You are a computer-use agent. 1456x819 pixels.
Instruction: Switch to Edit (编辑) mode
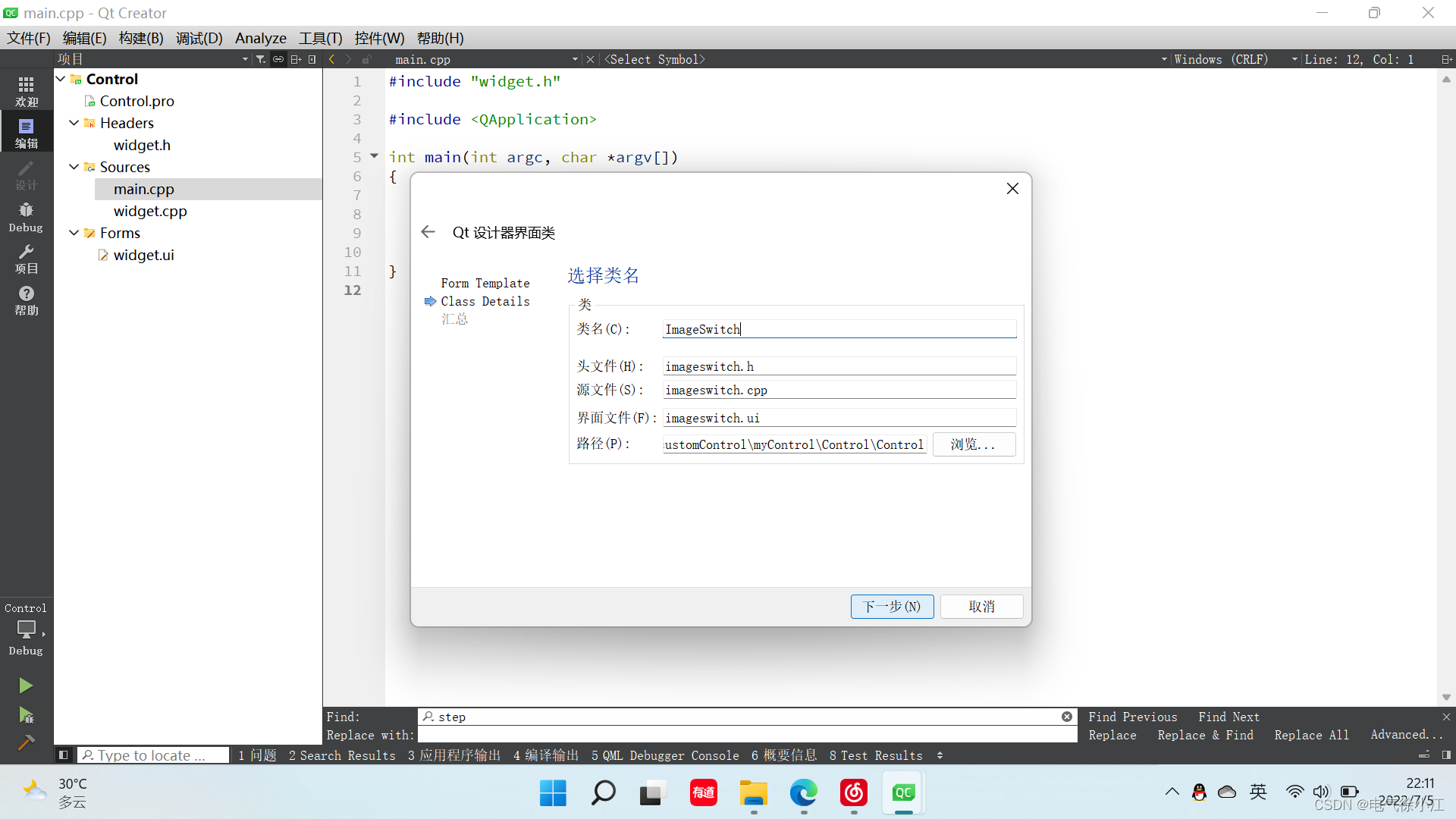pos(27,132)
